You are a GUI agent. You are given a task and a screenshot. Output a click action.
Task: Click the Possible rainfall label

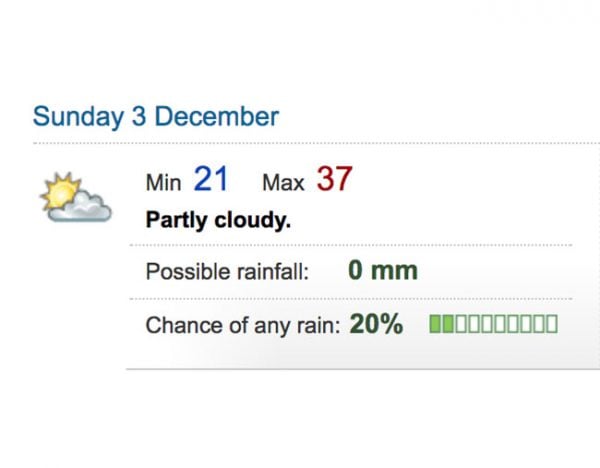click(x=227, y=272)
